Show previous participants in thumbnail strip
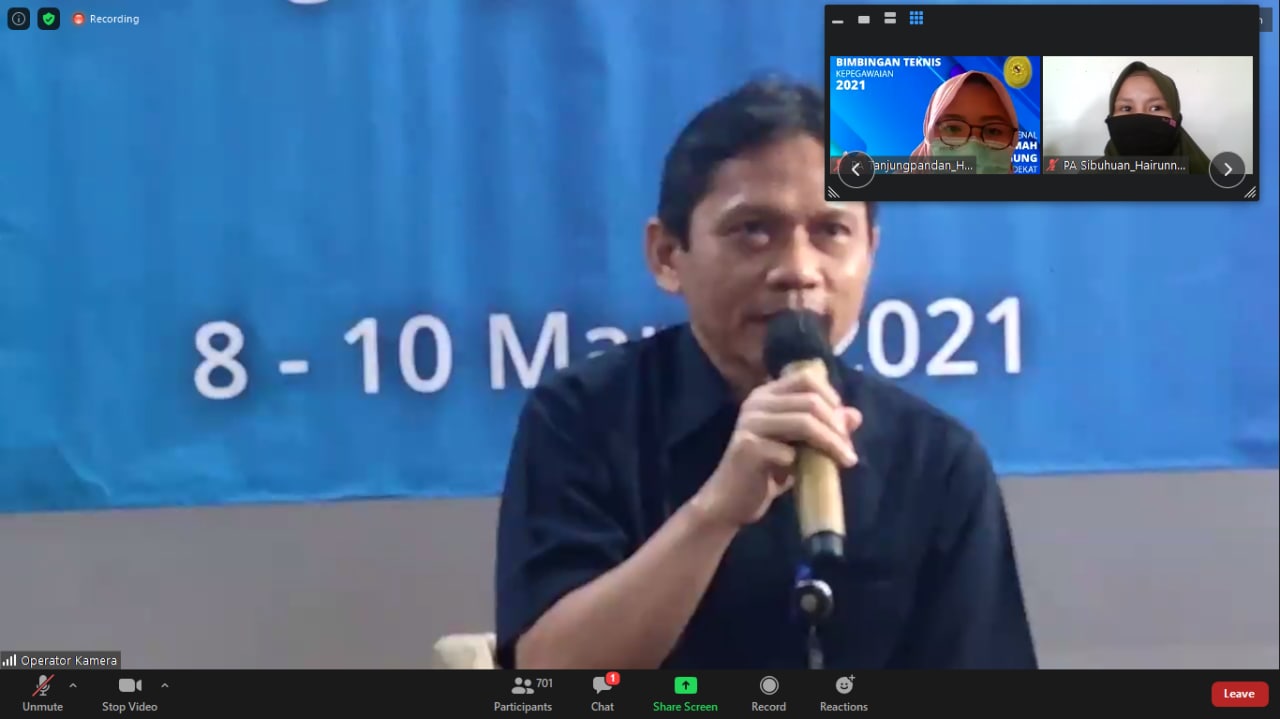 [x=855, y=169]
